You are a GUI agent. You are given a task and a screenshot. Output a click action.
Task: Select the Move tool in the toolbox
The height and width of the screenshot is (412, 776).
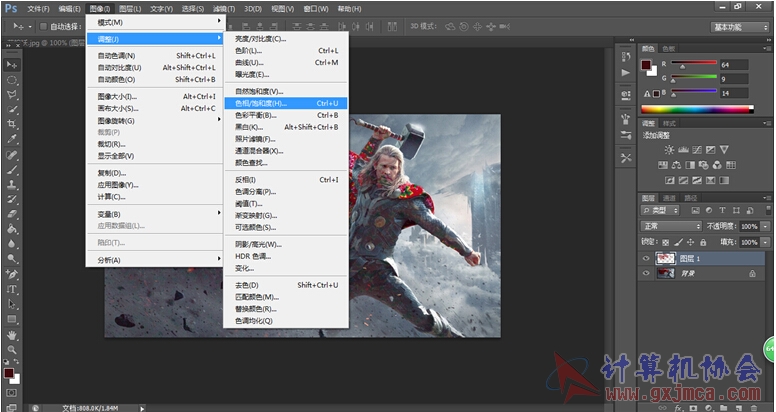(11, 65)
